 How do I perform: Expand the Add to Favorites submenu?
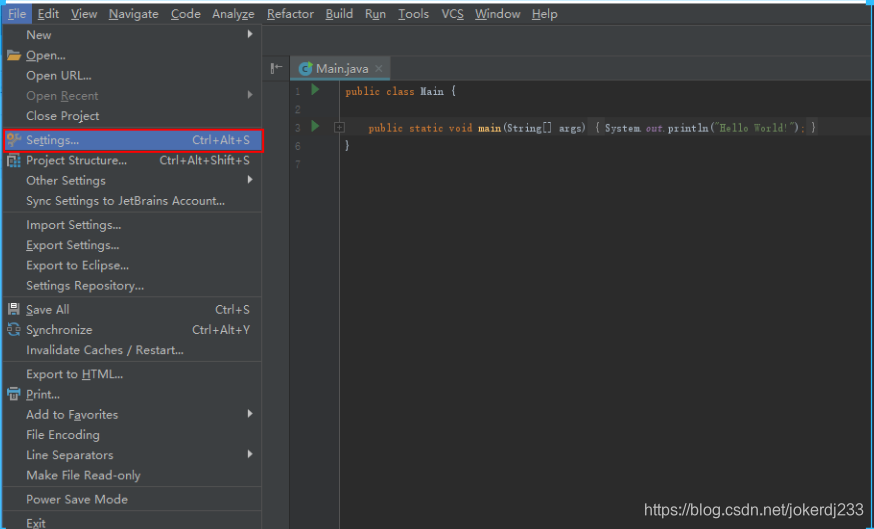coord(132,415)
